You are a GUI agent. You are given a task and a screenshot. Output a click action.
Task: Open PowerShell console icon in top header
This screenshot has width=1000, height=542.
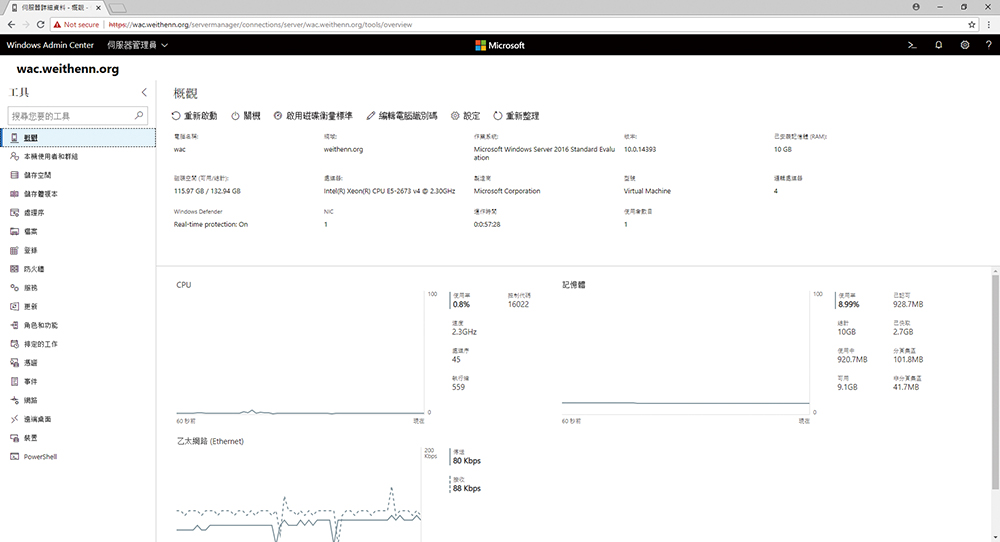pyautogui.click(x=912, y=45)
